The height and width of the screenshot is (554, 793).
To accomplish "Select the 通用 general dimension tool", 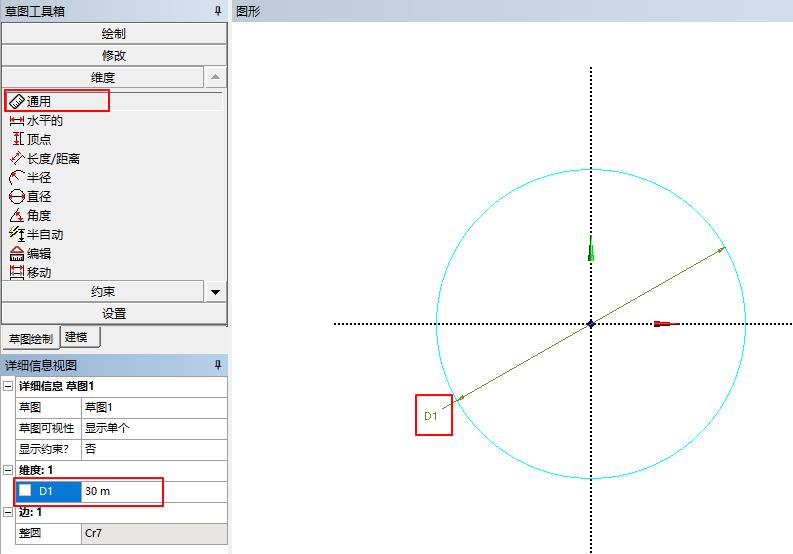I will coord(38,101).
